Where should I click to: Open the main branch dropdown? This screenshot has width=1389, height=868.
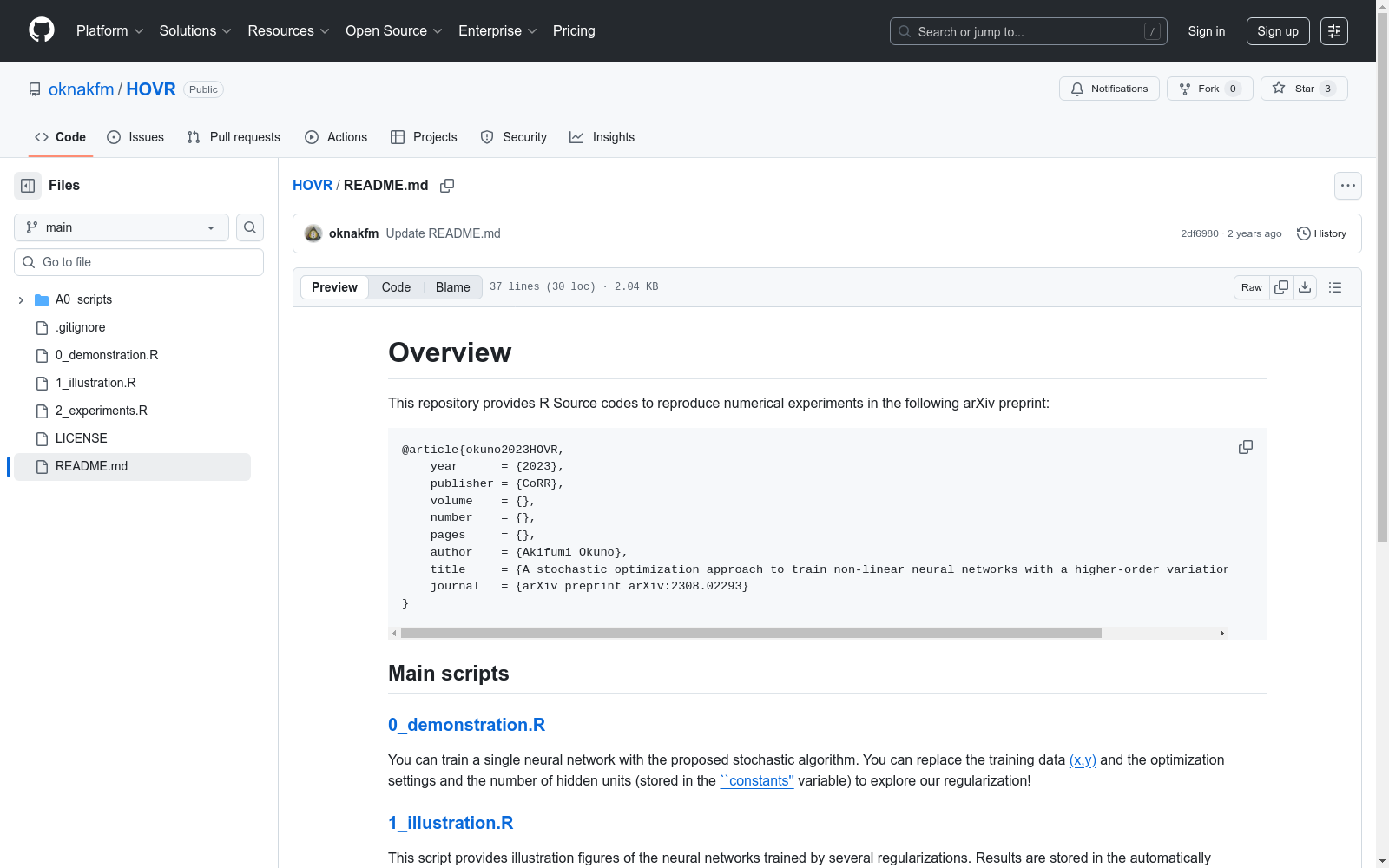coord(122,227)
